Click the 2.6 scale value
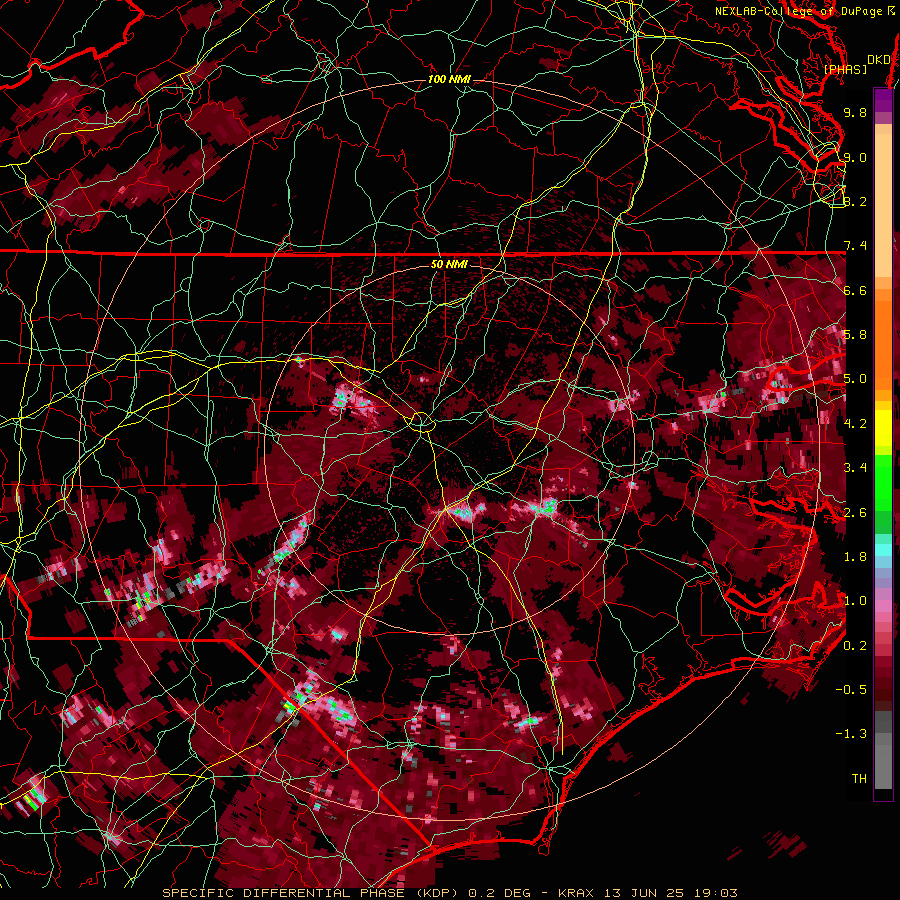900x900 pixels. (x=855, y=513)
